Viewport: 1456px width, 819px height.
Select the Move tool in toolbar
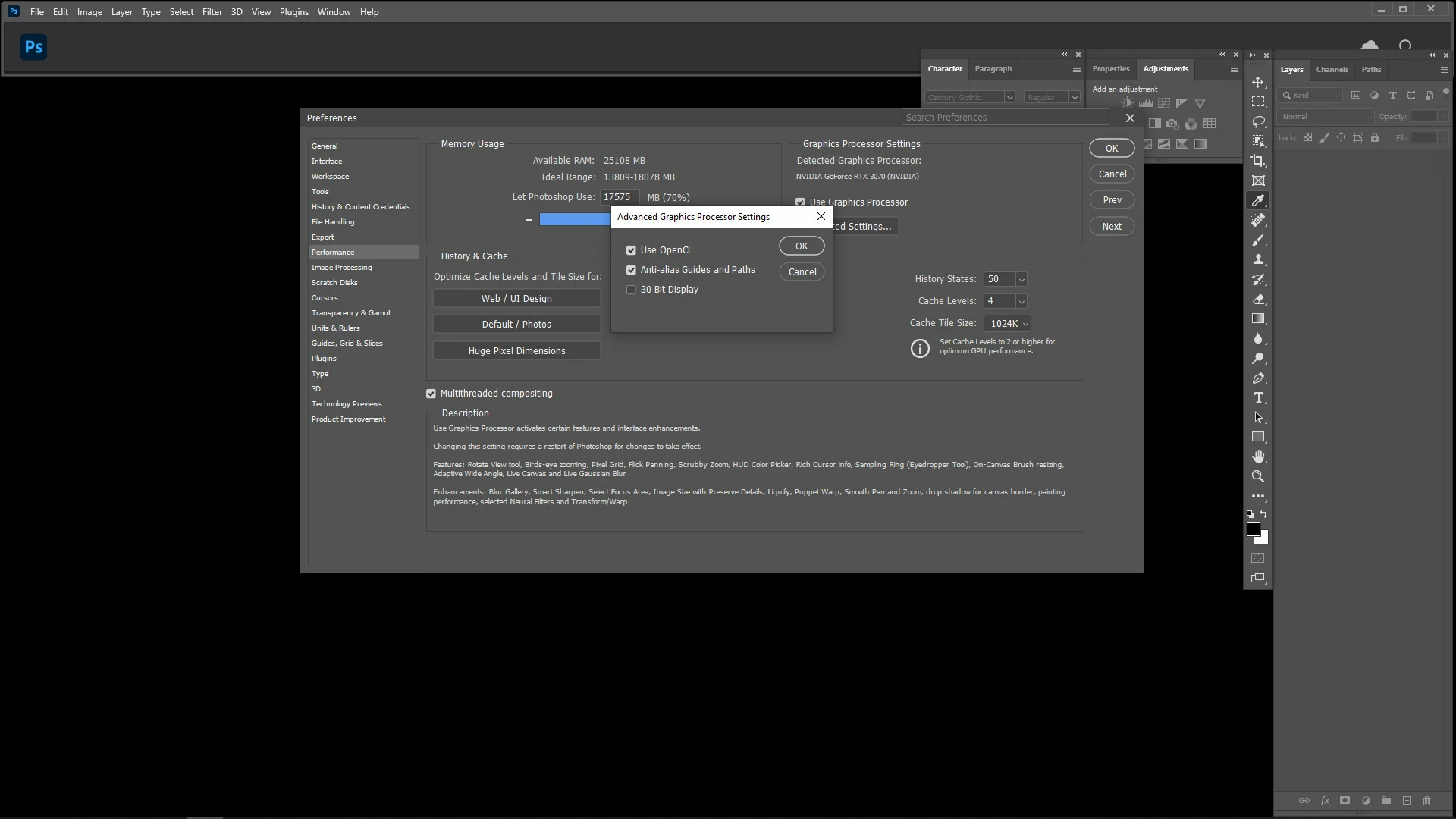(x=1258, y=82)
